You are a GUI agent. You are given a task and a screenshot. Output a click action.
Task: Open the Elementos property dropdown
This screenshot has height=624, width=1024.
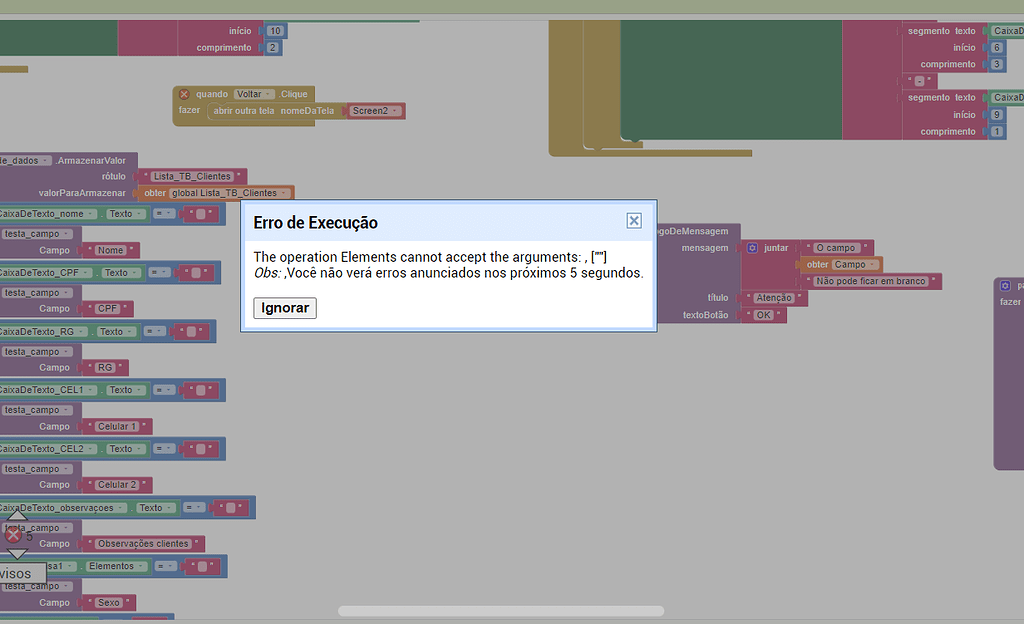point(141,566)
